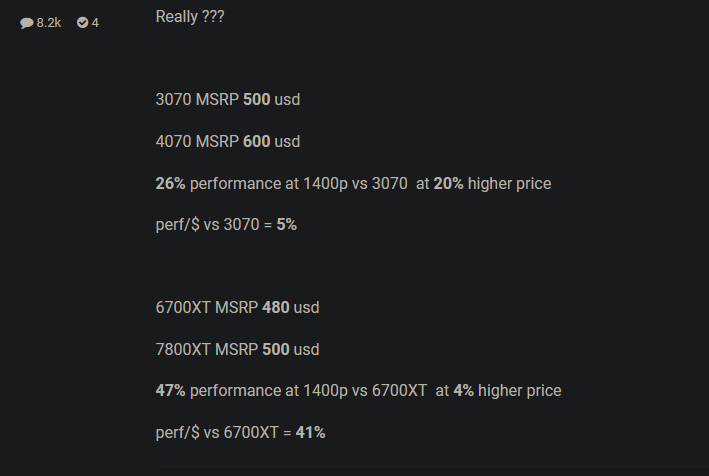Click the bold 26% performance figure
Viewport: 709px width, 476px height.
pos(171,184)
